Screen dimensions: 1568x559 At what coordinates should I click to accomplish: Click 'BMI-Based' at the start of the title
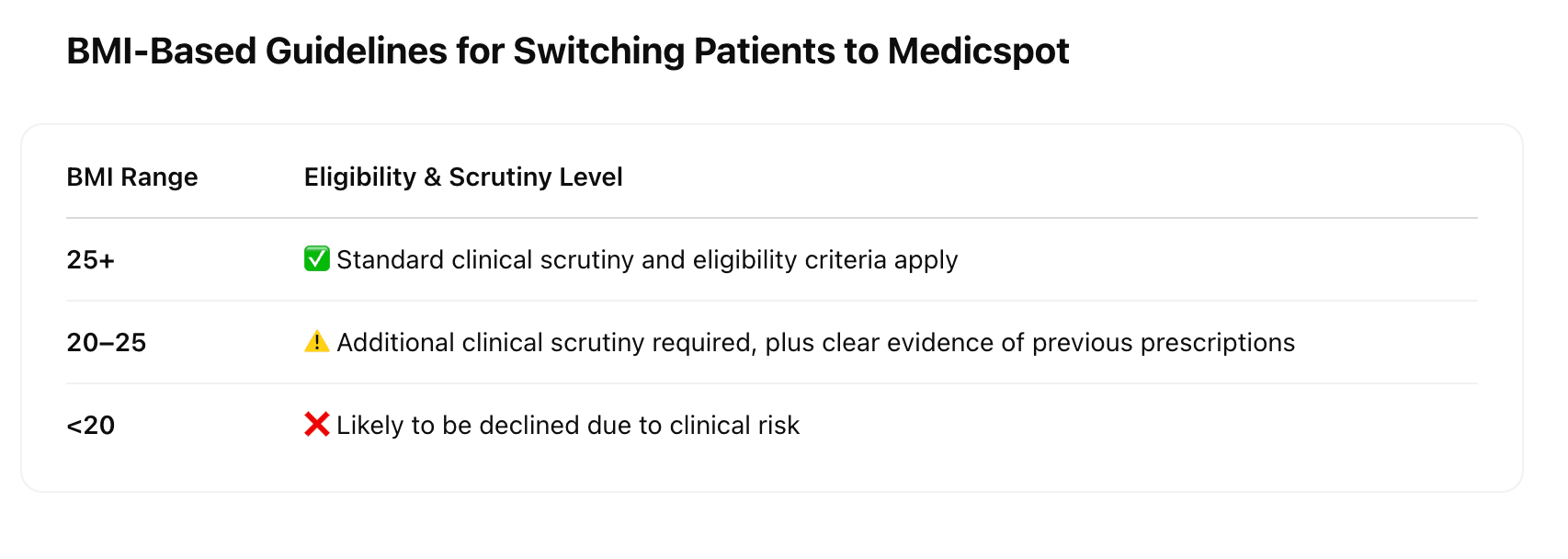pyautogui.click(x=162, y=51)
